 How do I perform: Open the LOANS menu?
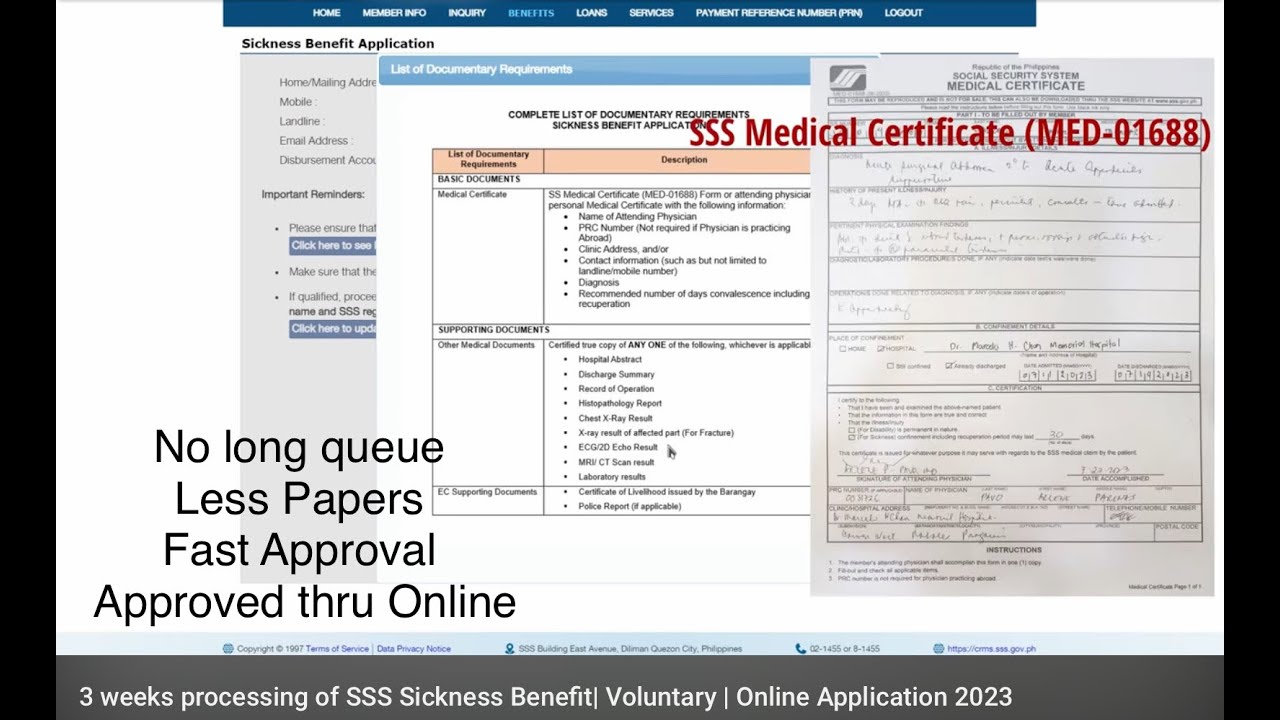(592, 13)
